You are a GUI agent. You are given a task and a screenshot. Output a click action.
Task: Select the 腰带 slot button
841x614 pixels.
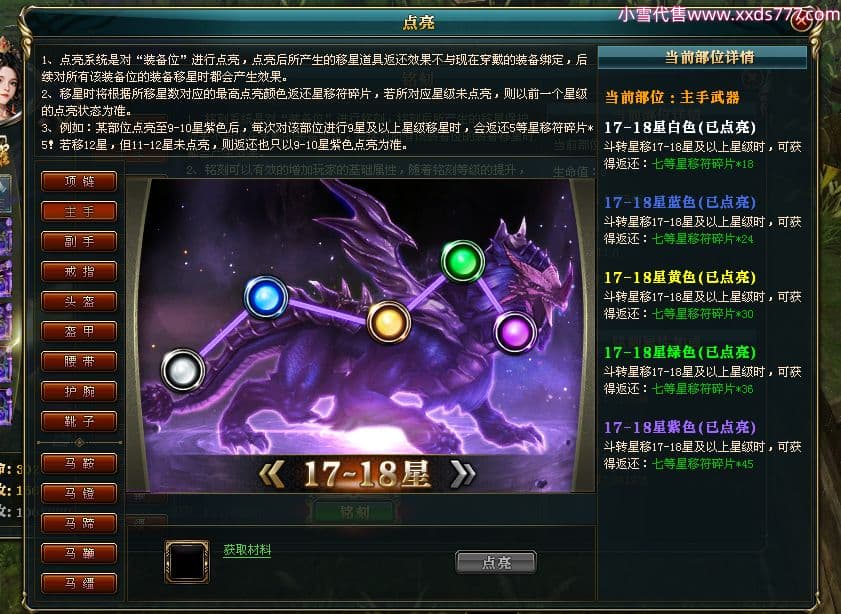tap(79, 361)
